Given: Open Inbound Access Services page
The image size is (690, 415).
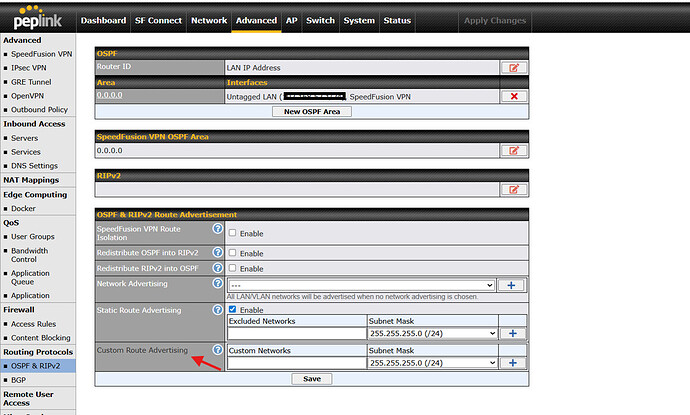Looking at the screenshot, I should coord(26,152).
